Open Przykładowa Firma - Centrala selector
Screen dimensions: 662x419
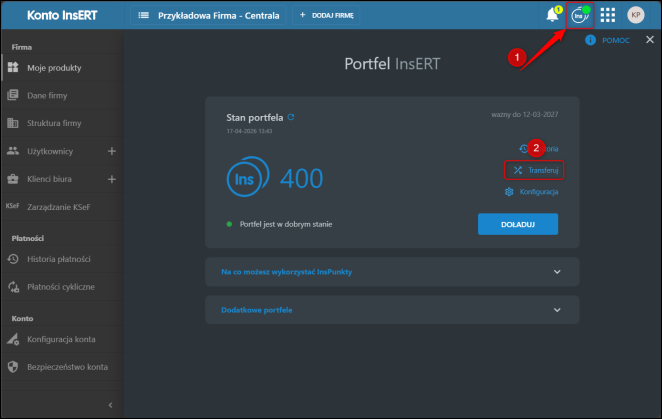[208, 15]
